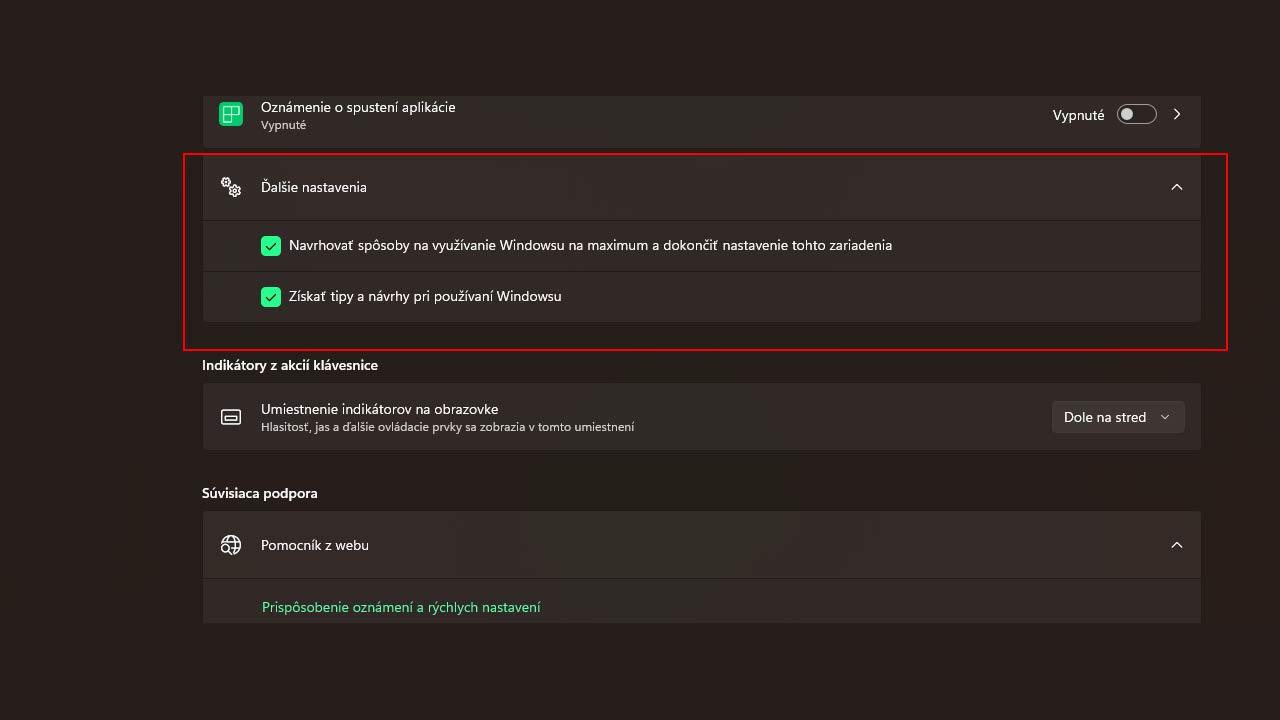Uncheck Získať tipy a návrhy checkbox
Viewport: 1280px width, 720px height.
pyautogui.click(x=271, y=296)
